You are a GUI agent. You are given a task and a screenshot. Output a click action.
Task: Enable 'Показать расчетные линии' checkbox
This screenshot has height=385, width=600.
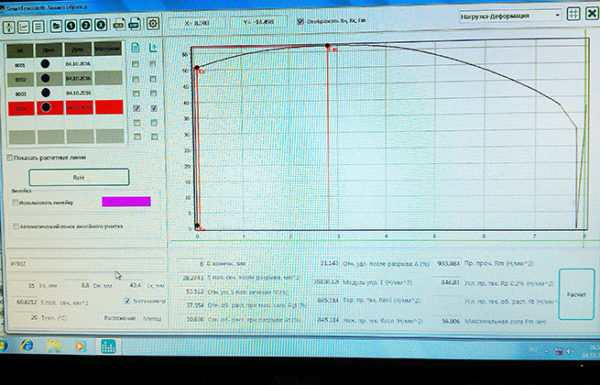pyautogui.click(x=10, y=158)
